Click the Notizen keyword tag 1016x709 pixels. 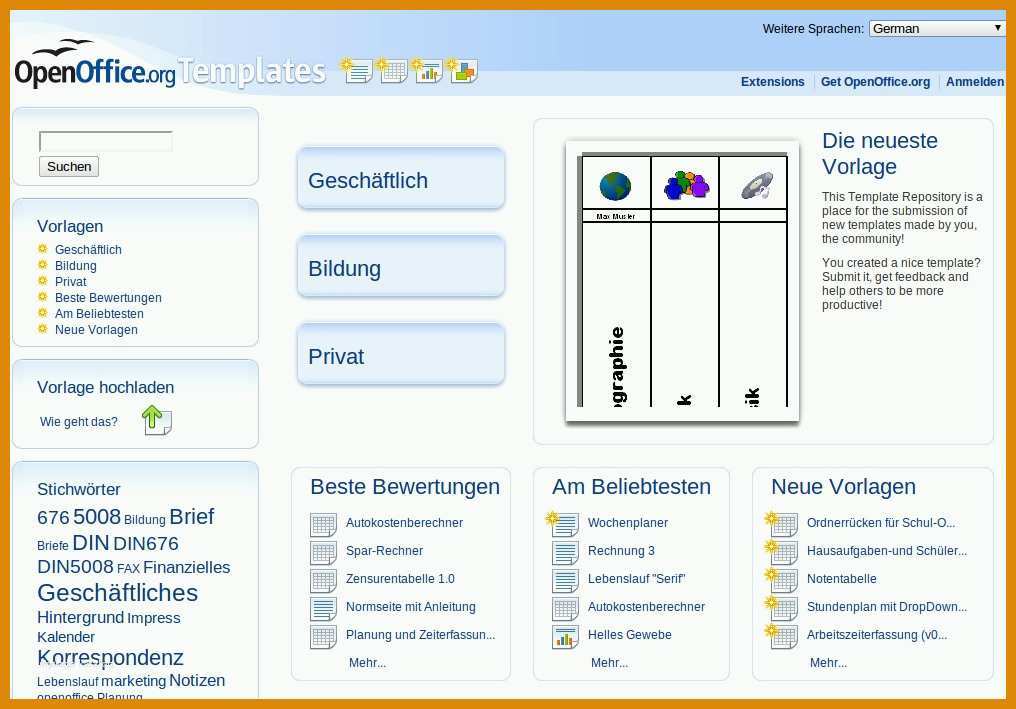197,680
